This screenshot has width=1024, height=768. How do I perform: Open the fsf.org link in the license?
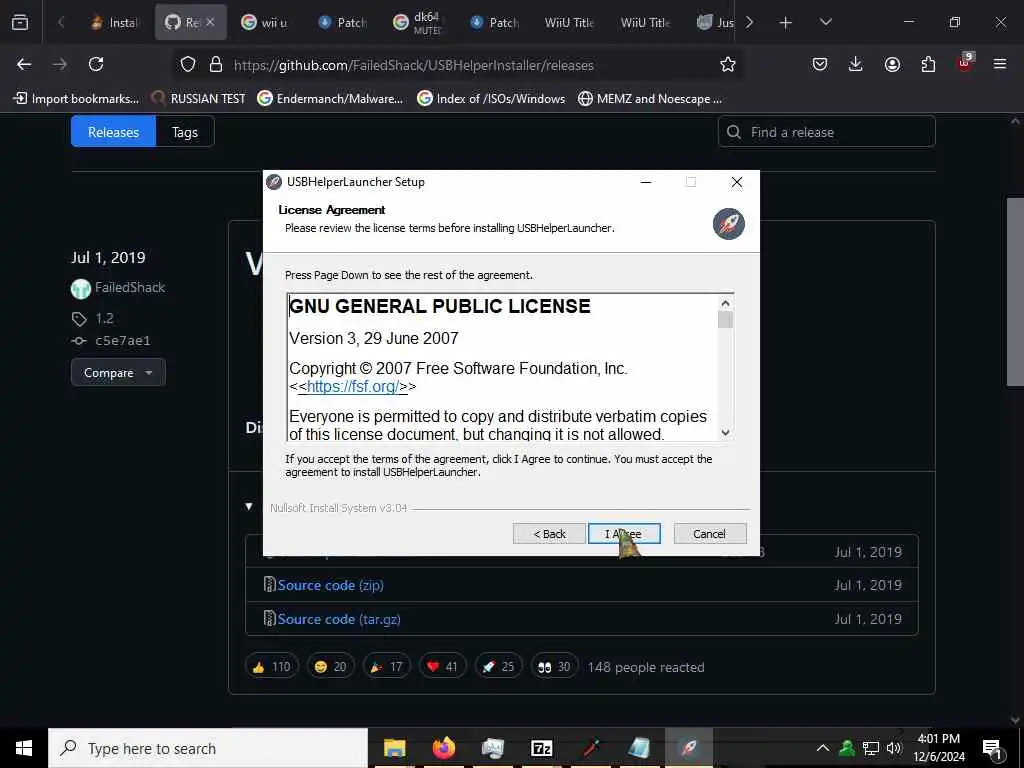(x=353, y=387)
